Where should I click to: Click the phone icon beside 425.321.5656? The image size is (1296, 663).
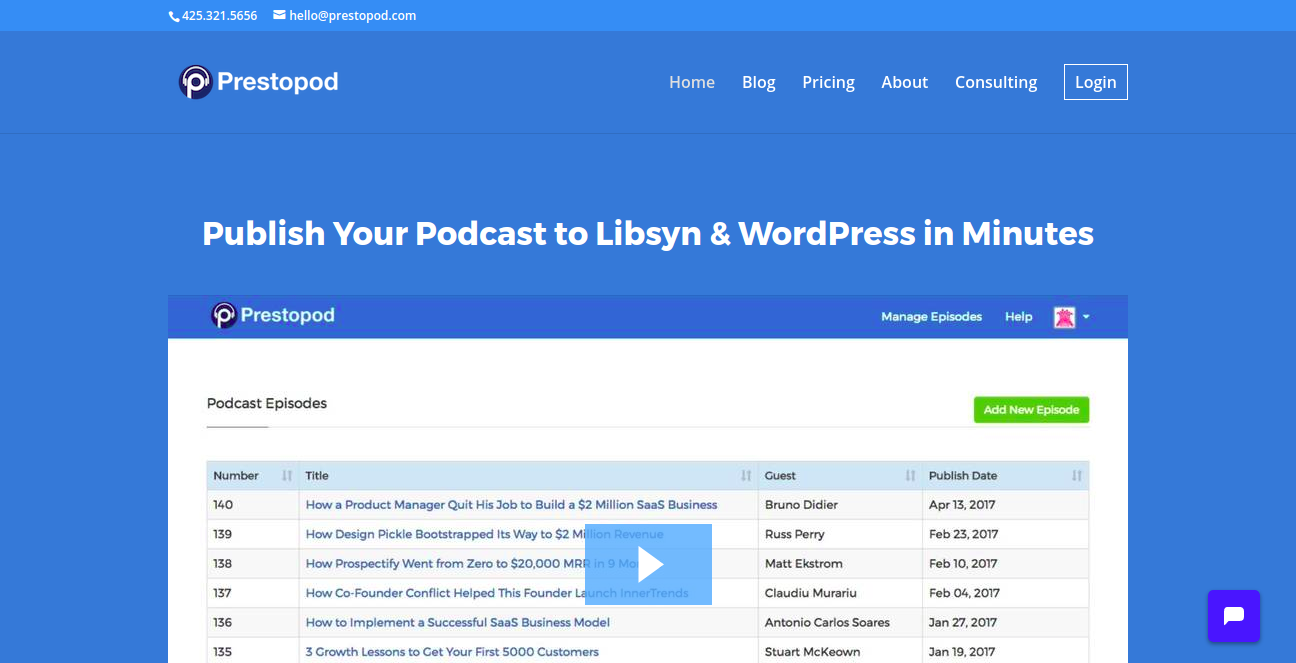[x=174, y=16]
